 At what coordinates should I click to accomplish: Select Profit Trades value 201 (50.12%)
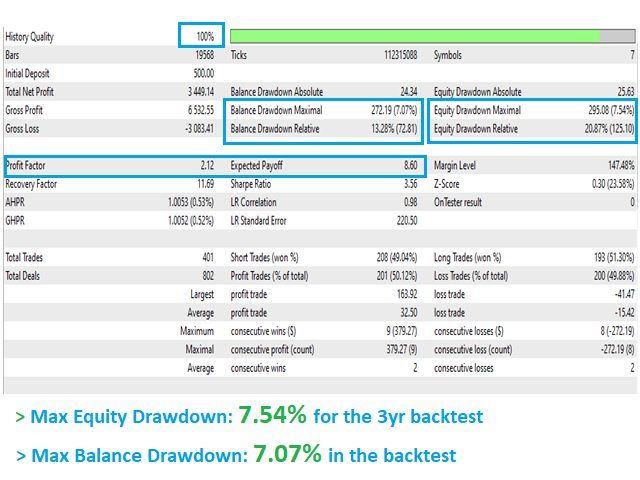click(x=397, y=276)
